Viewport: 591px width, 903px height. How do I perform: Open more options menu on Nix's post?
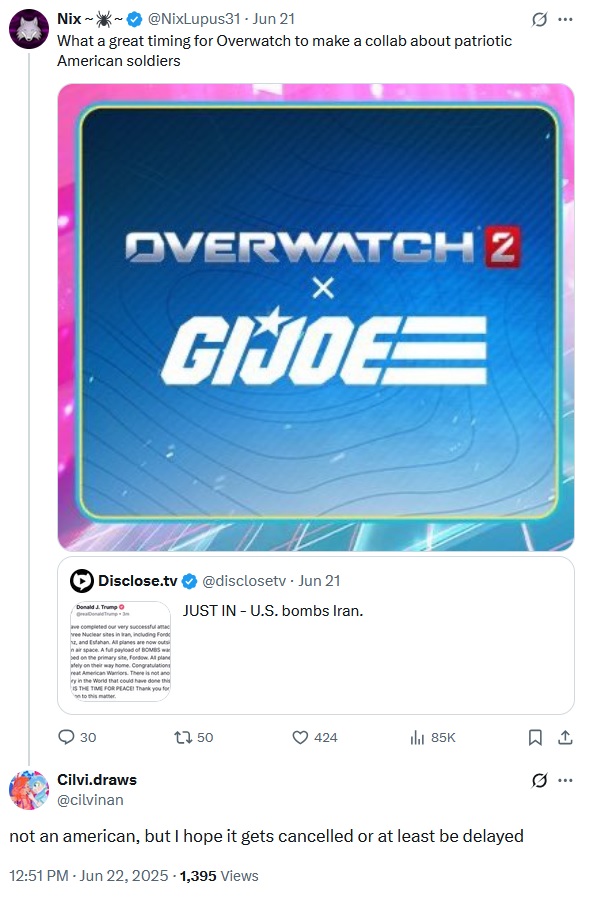pos(566,20)
